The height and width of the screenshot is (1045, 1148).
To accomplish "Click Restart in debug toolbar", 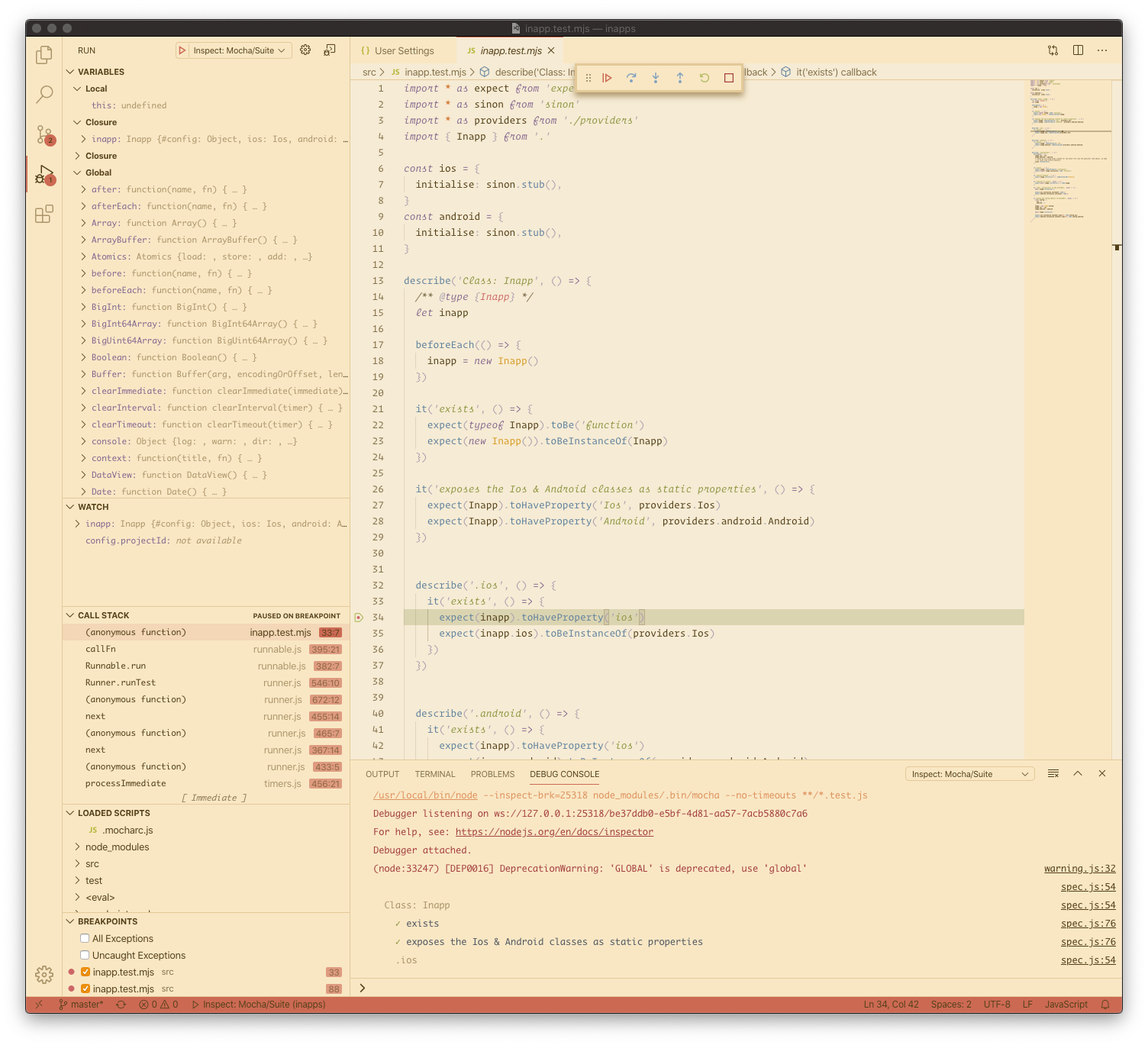I will pos(705,78).
